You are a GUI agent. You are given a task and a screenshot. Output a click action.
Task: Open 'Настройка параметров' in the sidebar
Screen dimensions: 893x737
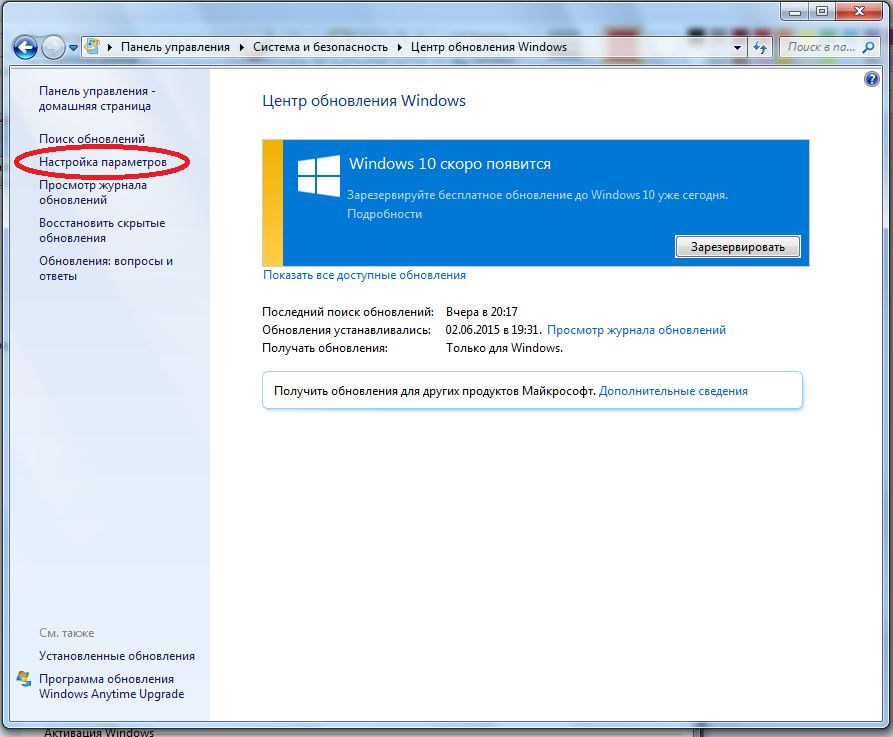pyautogui.click(x=102, y=161)
